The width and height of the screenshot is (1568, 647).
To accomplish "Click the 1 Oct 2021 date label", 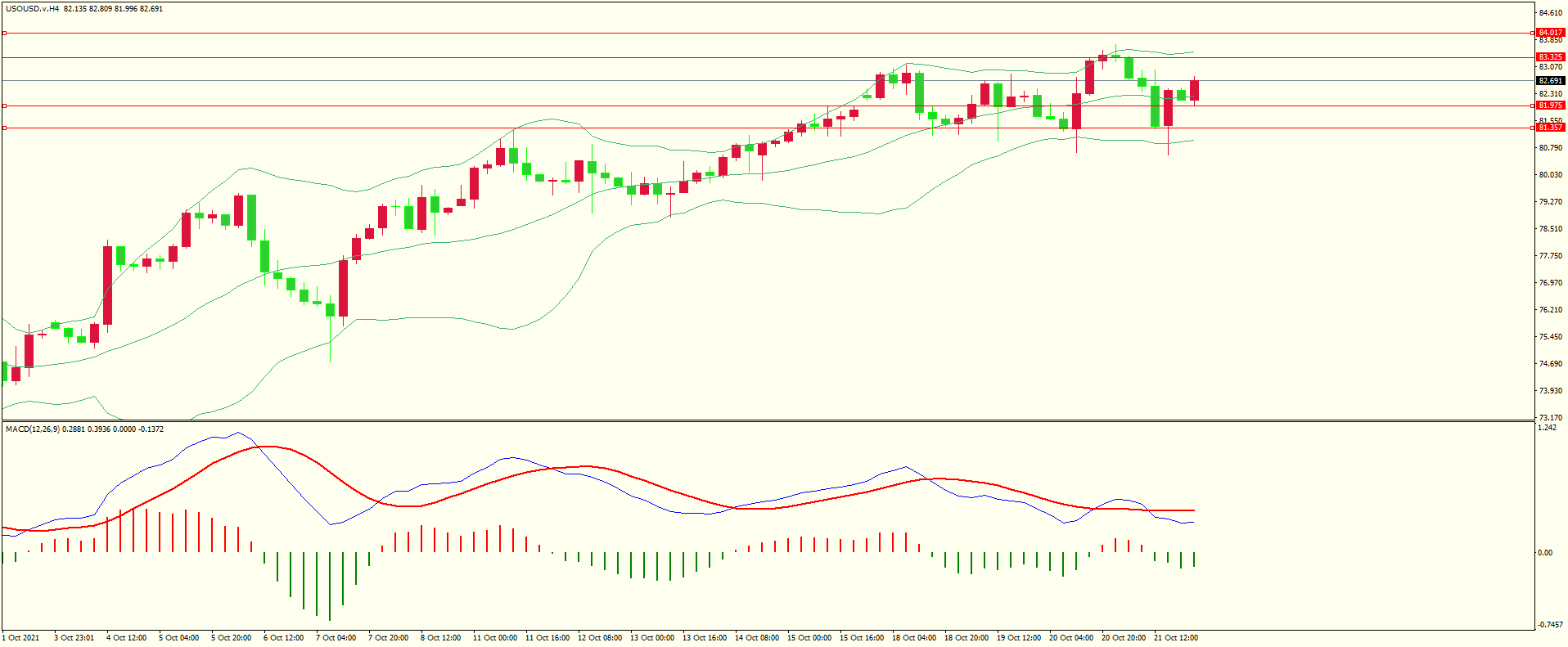I will pos(21,638).
